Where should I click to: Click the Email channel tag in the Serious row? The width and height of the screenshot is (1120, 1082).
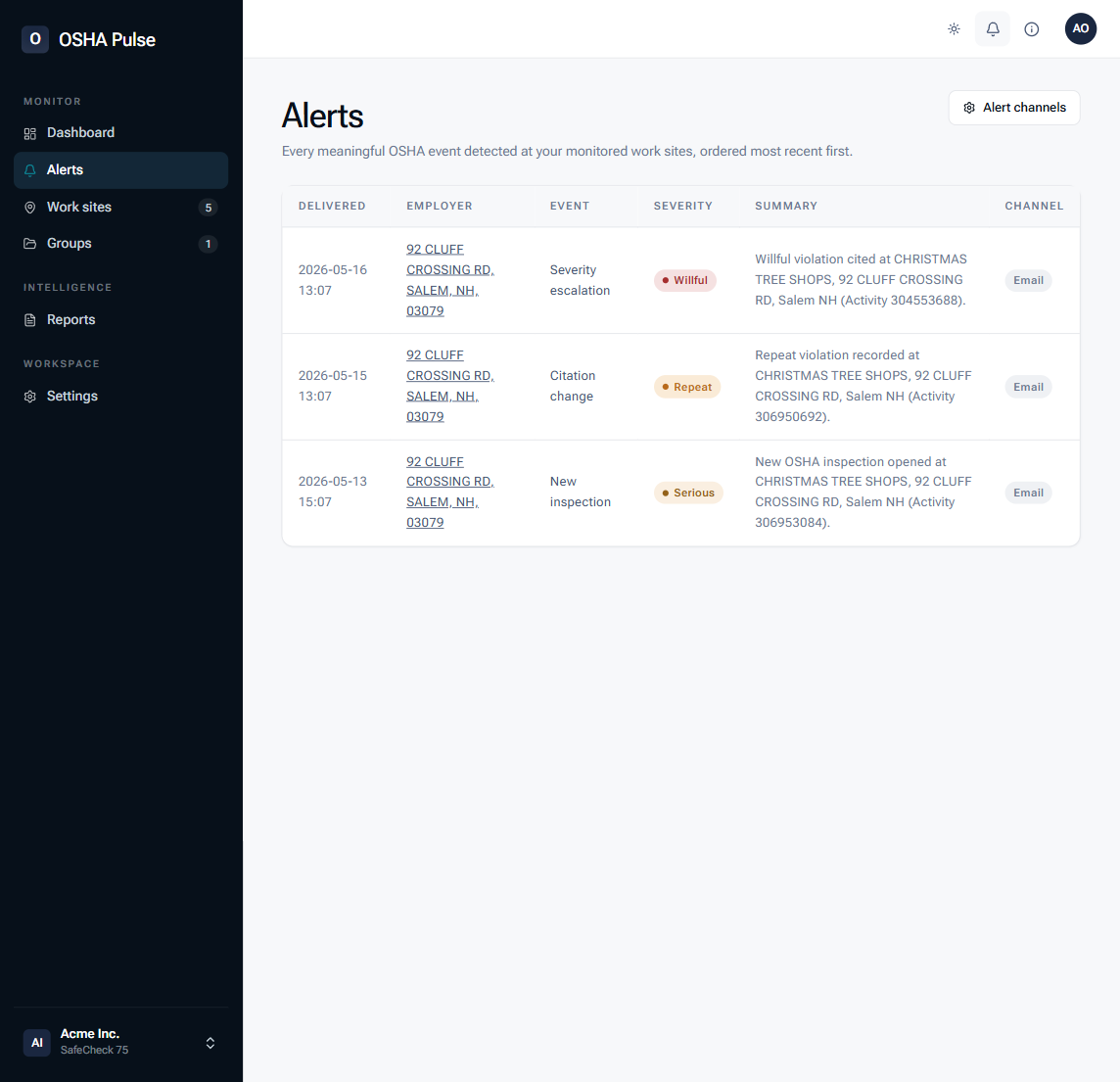point(1028,493)
